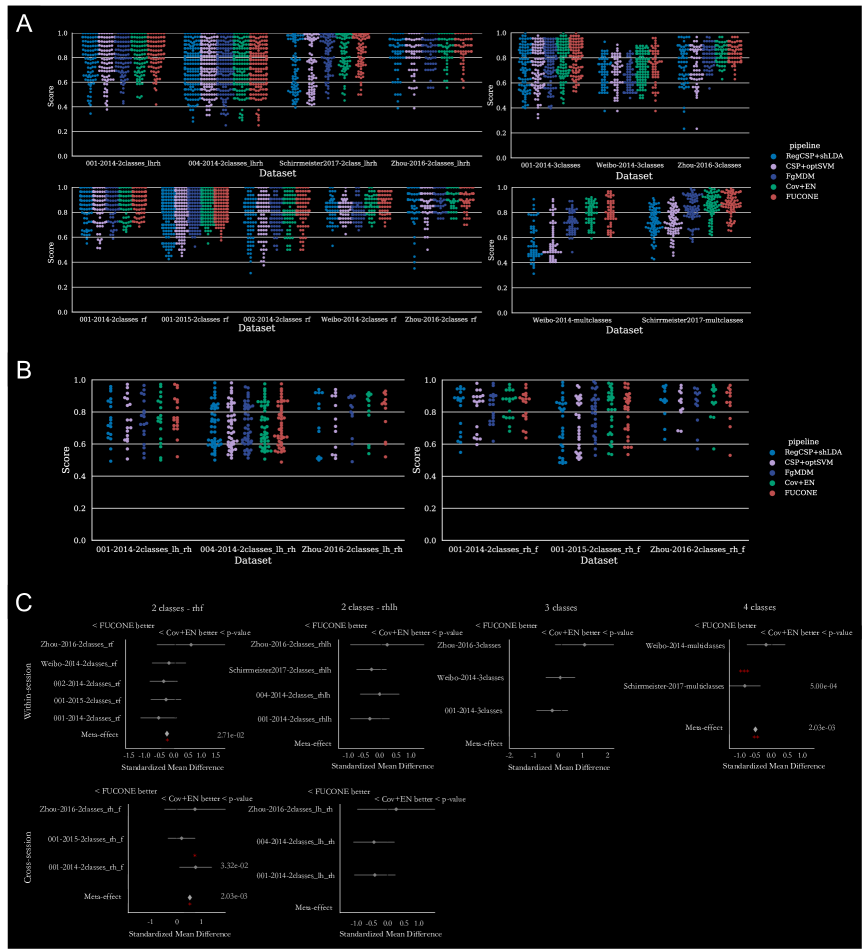Click the CSP+optSVM dot in panel A legend

774,166
